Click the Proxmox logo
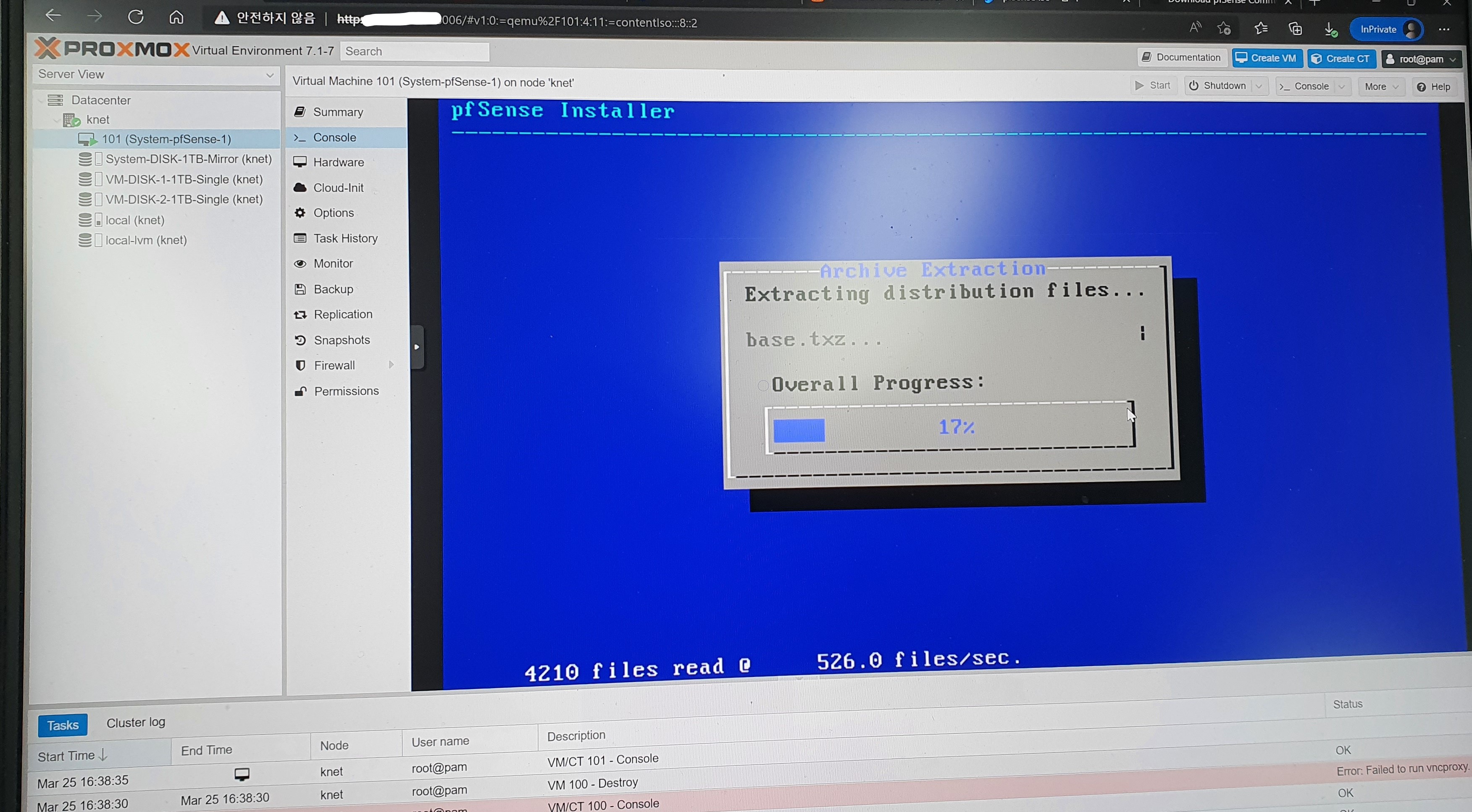The width and height of the screenshot is (1472, 812). [x=112, y=49]
